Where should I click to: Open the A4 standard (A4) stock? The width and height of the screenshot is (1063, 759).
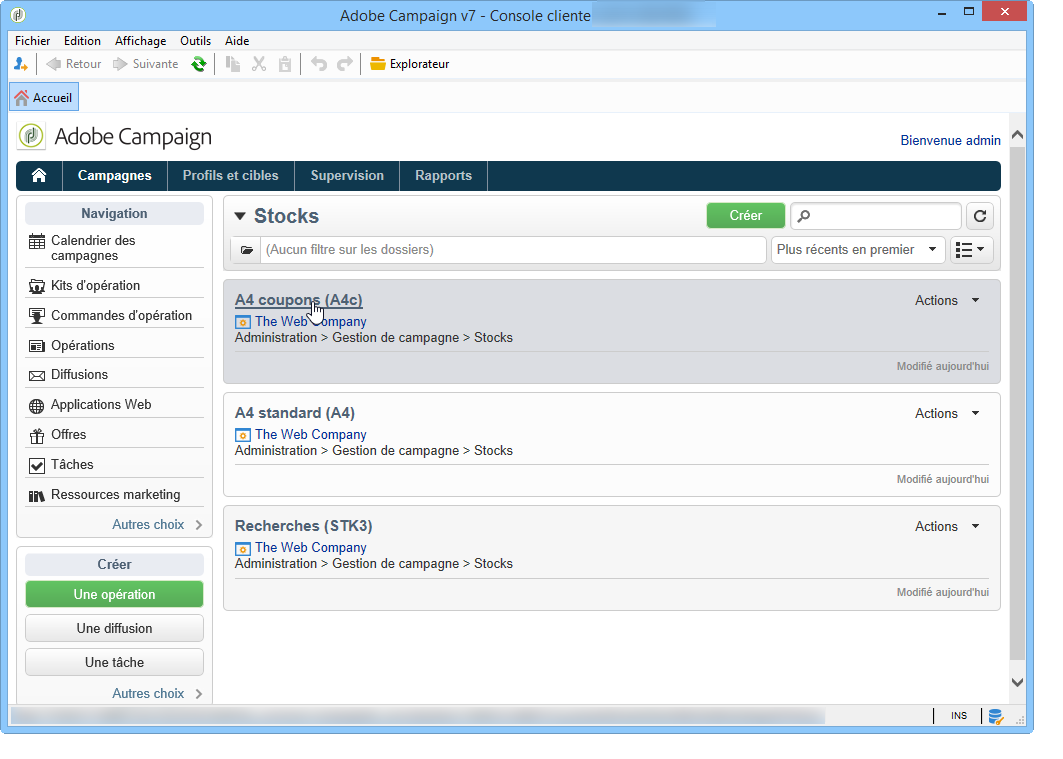(x=295, y=413)
